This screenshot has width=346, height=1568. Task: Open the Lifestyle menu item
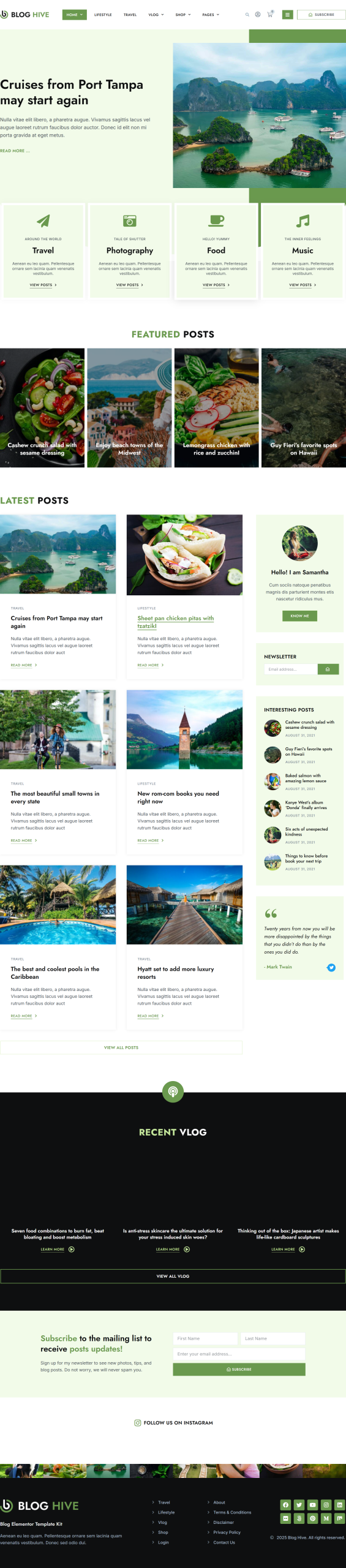coord(103,15)
